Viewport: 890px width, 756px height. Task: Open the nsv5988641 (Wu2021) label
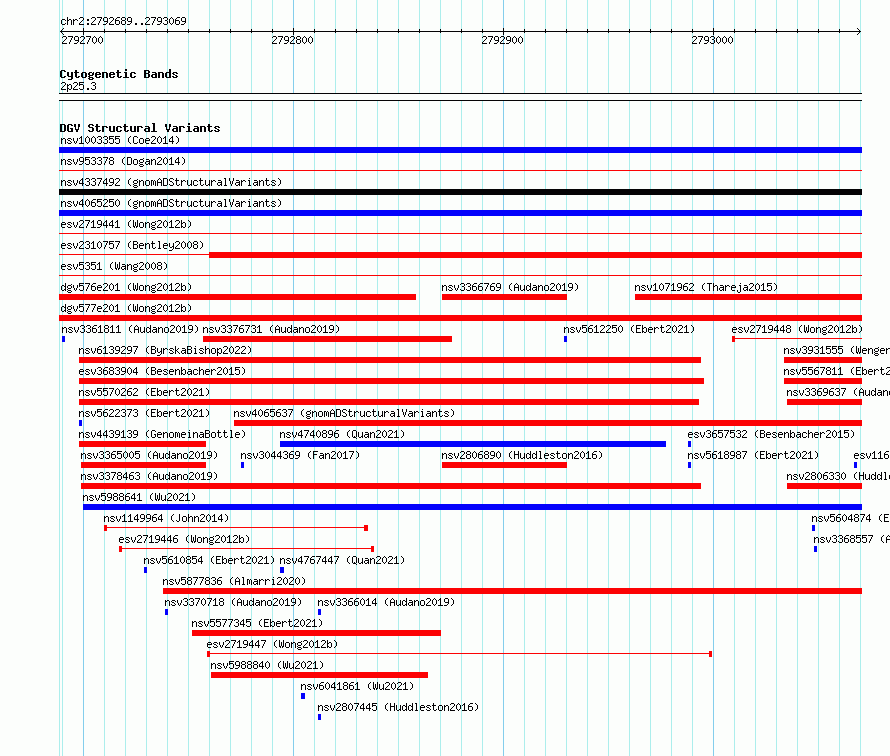139,497
